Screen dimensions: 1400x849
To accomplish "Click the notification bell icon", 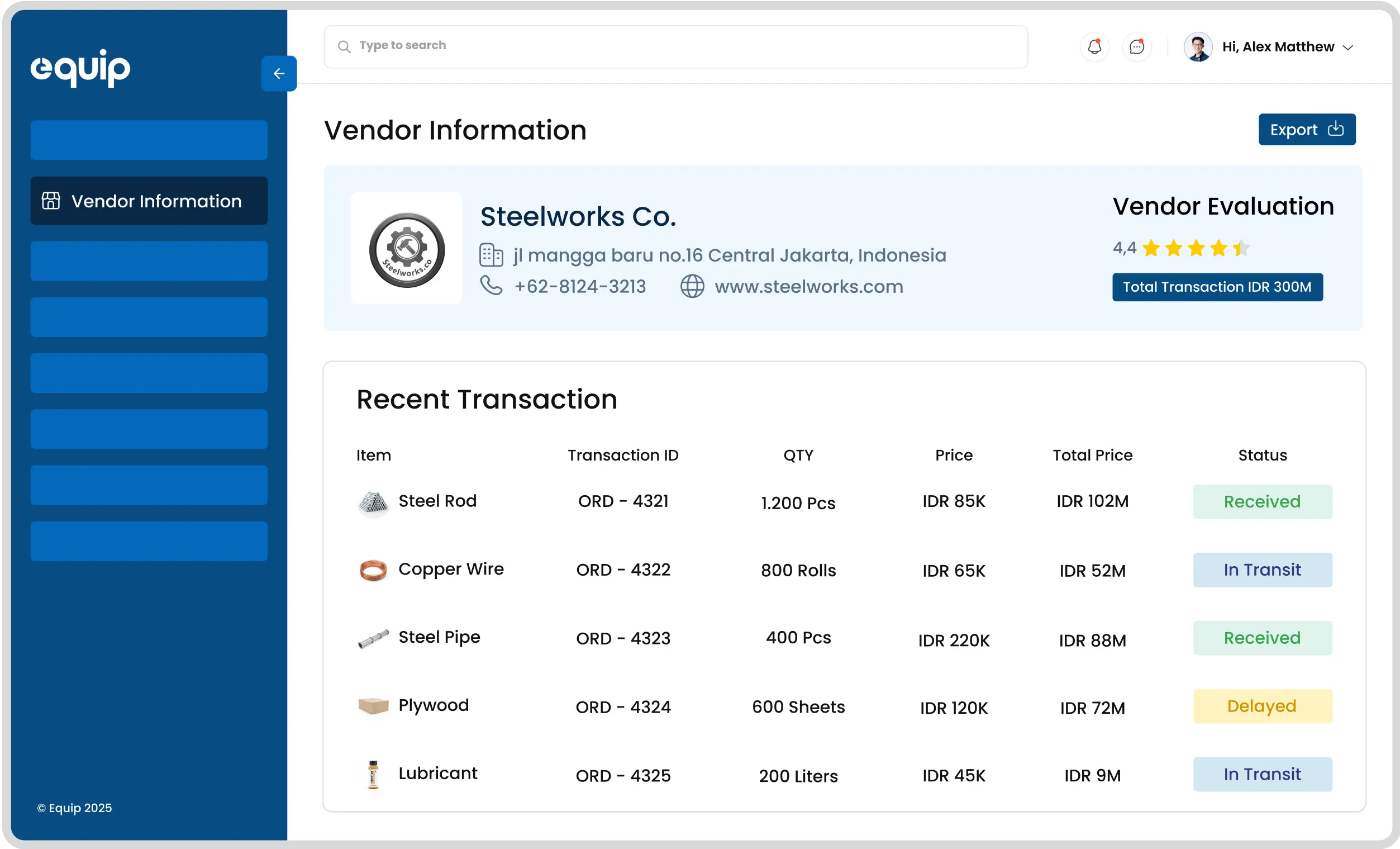I will pyautogui.click(x=1094, y=46).
